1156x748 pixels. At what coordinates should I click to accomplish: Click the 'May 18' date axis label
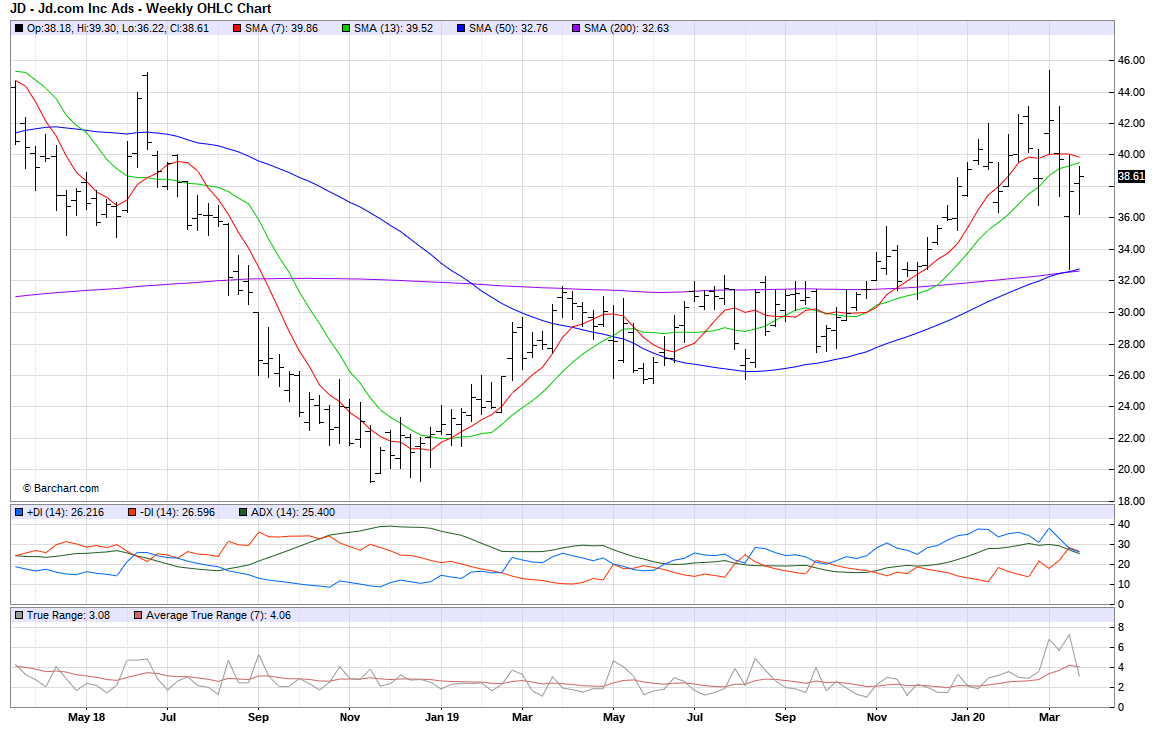tap(86, 717)
